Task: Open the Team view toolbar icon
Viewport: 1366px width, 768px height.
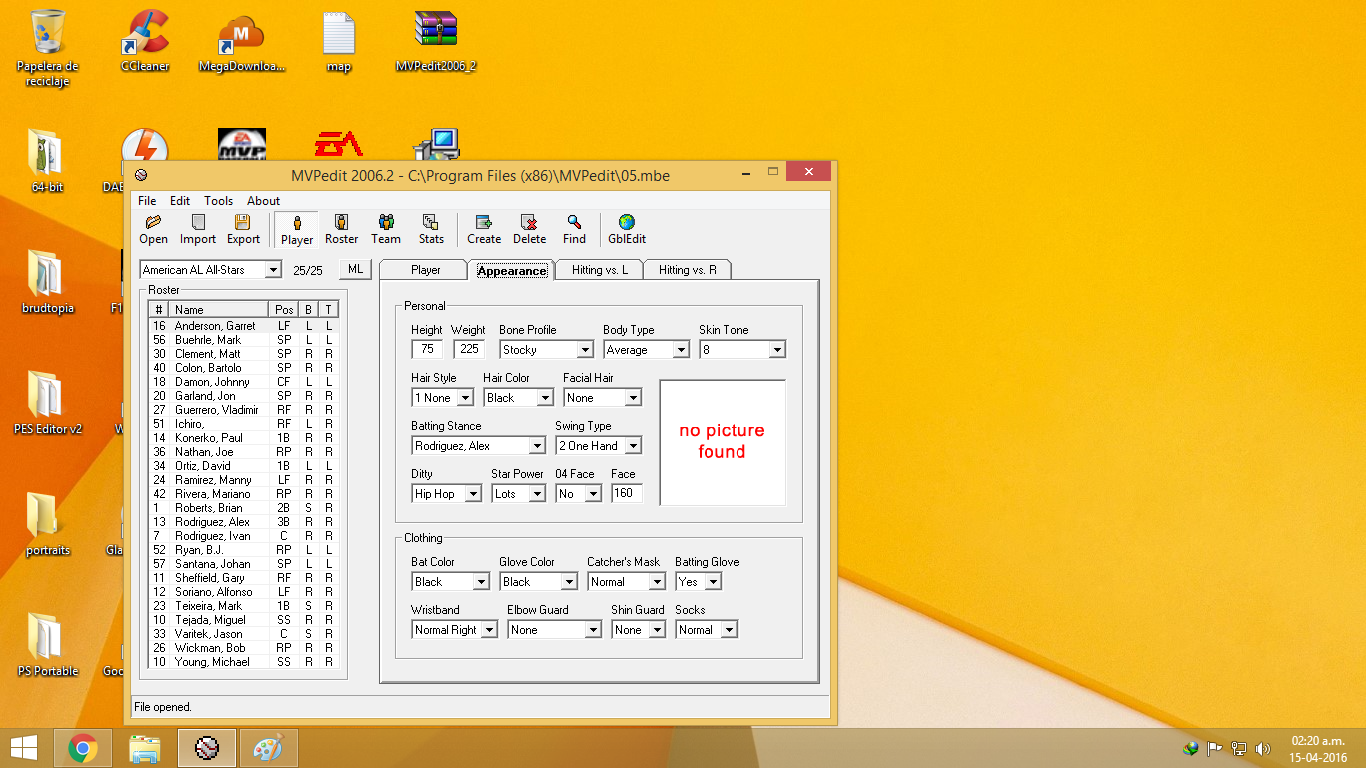Action: 386,229
